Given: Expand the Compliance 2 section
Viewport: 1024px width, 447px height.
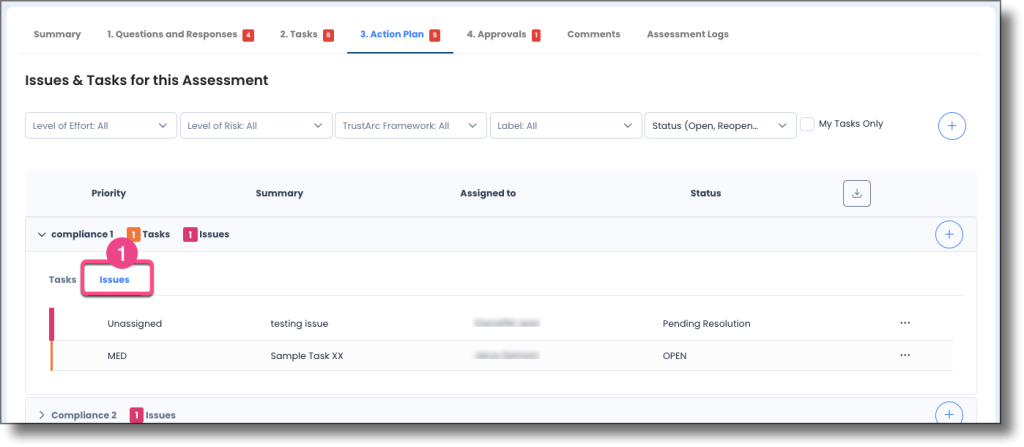Looking at the screenshot, I should pos(41,415).
